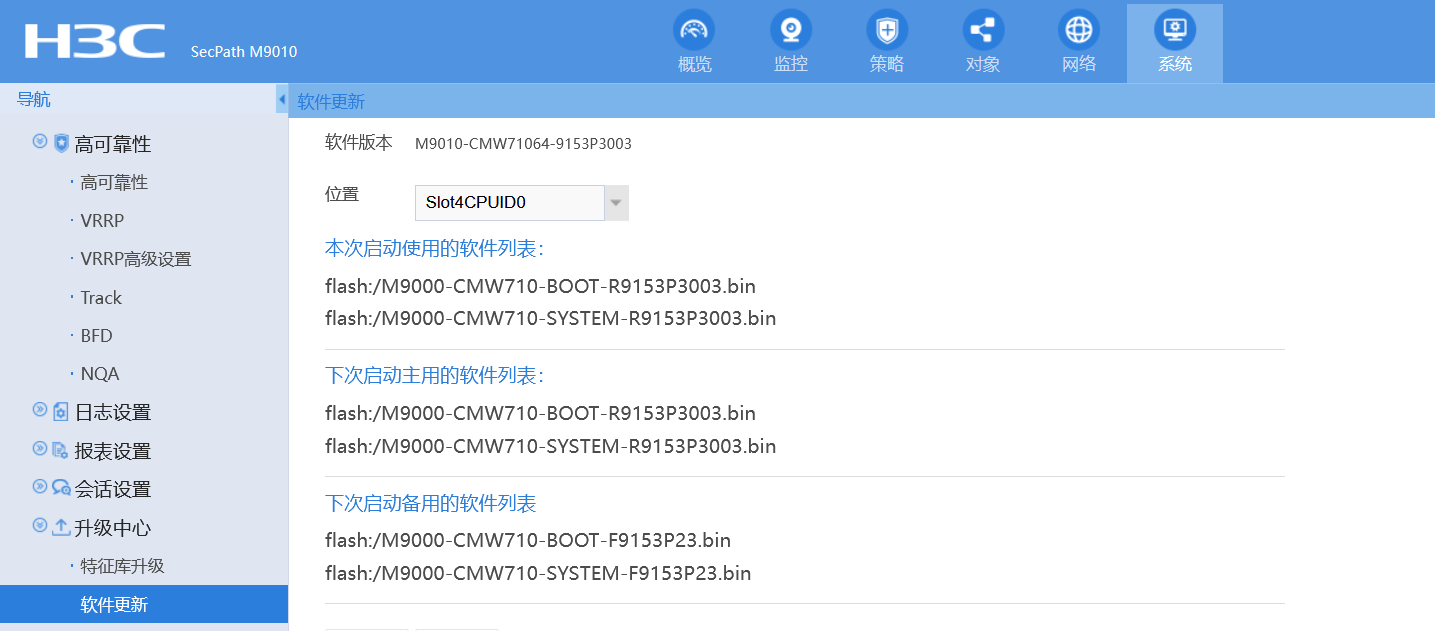Click the backup BOOT-F9153P23.bin file

(x=528, y=541)
